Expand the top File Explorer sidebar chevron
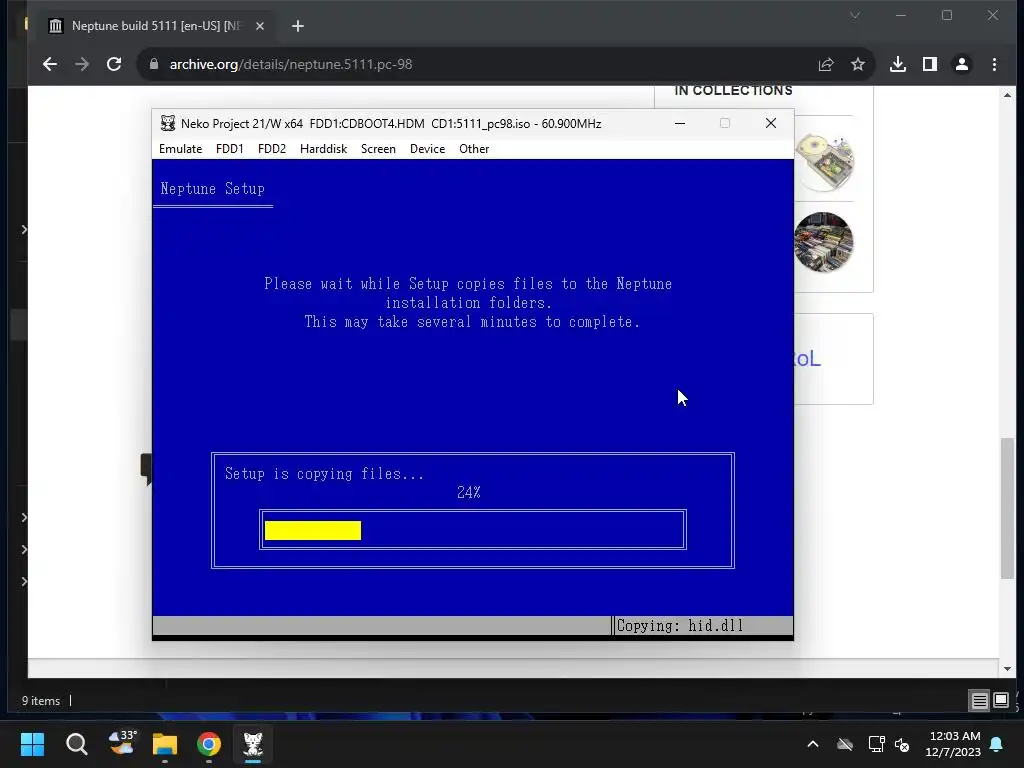Screen dimensions: 1024x768 tap(24, 229)
